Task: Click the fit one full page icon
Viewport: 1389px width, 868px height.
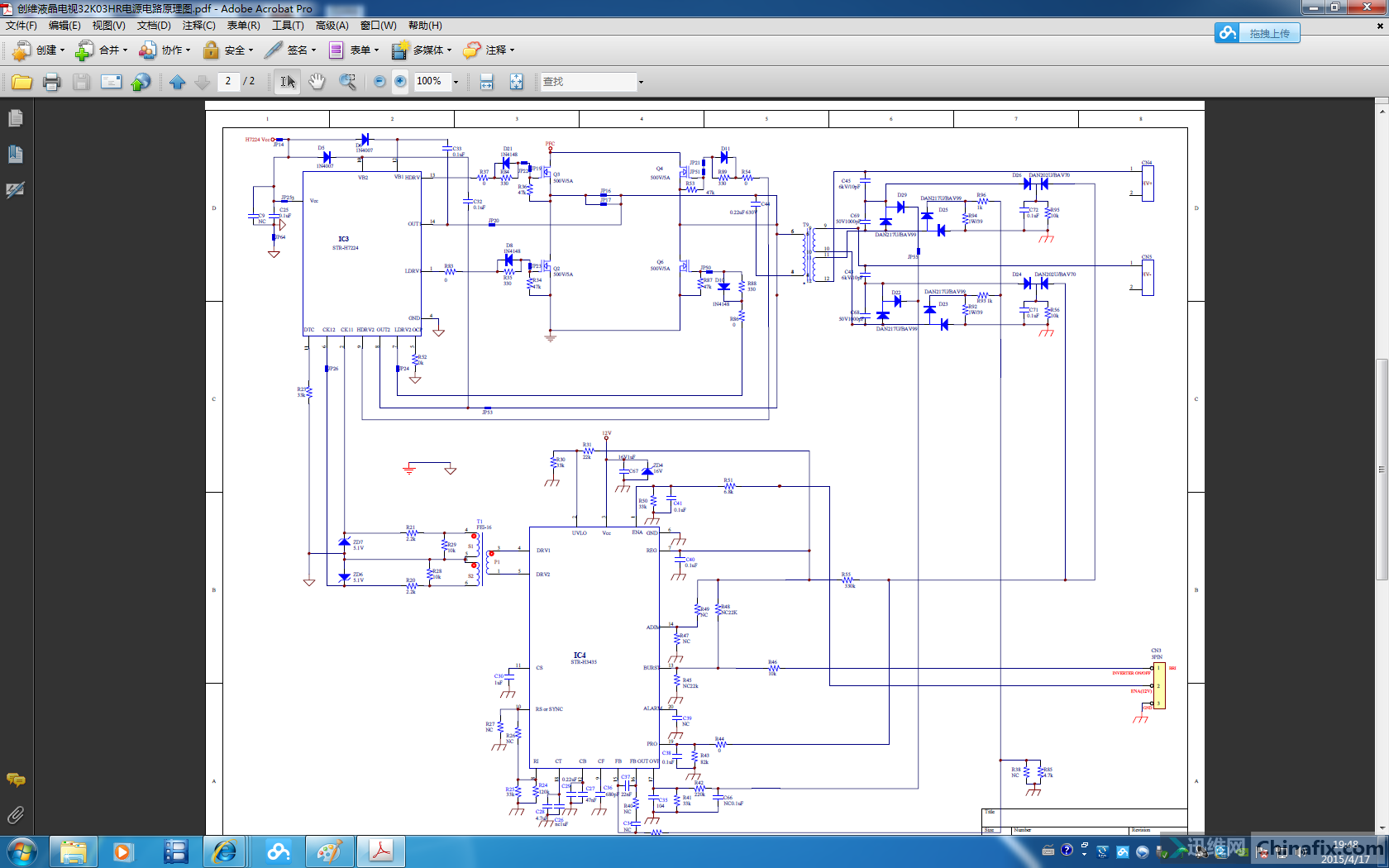Action: tap(516, 82)
